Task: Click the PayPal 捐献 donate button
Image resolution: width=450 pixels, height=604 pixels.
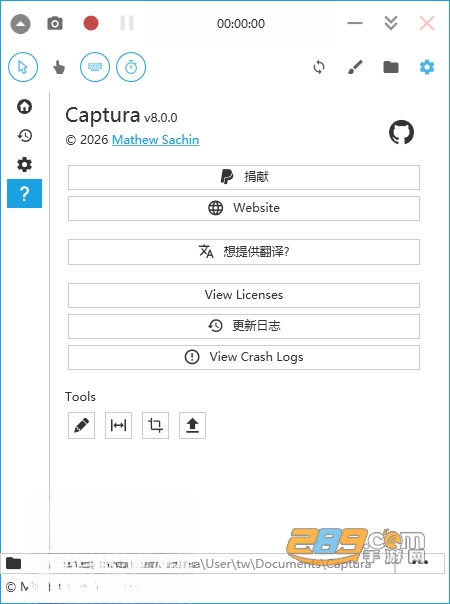Action: (244, 178)
